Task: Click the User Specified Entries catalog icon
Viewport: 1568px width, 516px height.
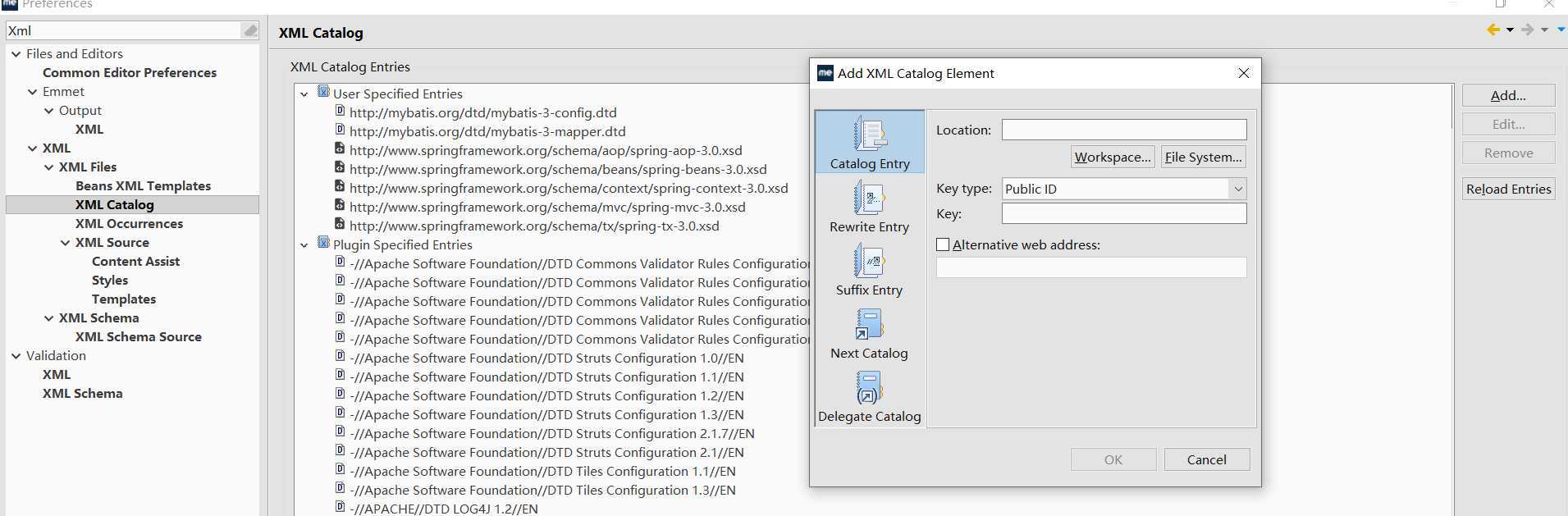Action: (323, 92)
